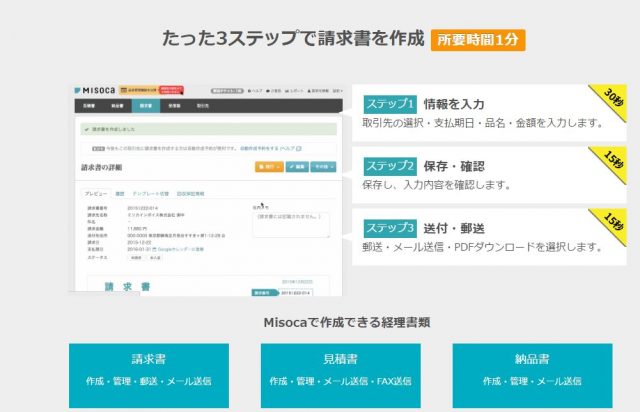Click the 保存・確認 step title
The width and height of the screenshot is (640, 412).
(454, 167)
